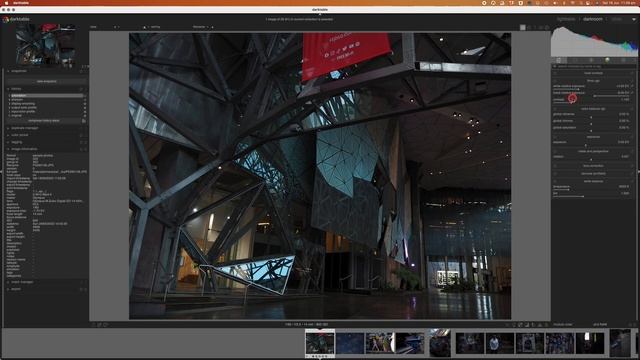Open lens correction in full module view
Viewport: 640px width, 360px height.
632,166
